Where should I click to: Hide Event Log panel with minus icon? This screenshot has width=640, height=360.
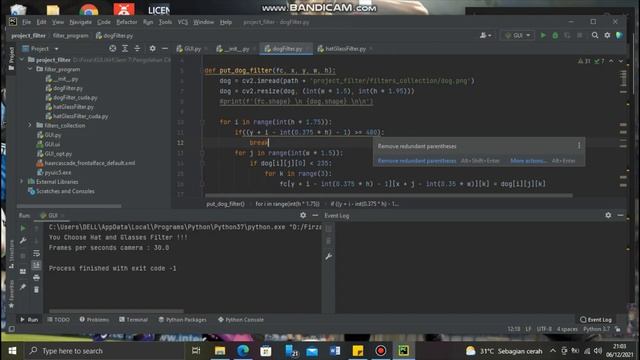click(620, 215)
